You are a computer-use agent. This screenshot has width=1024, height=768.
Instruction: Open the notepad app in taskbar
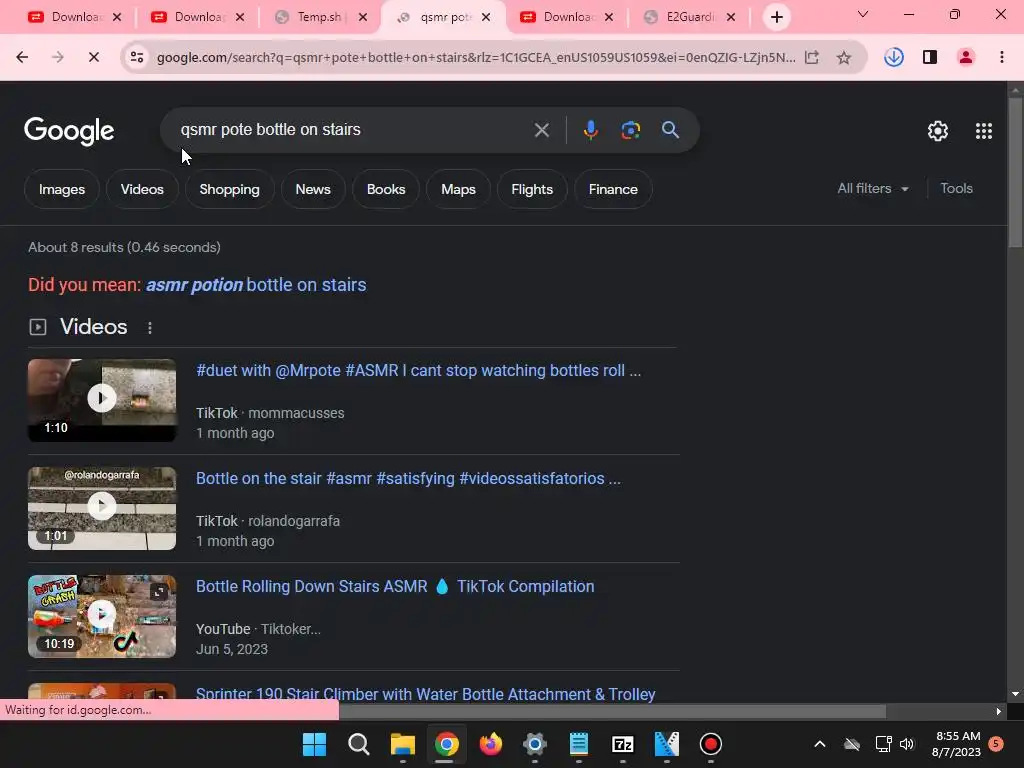579,744
